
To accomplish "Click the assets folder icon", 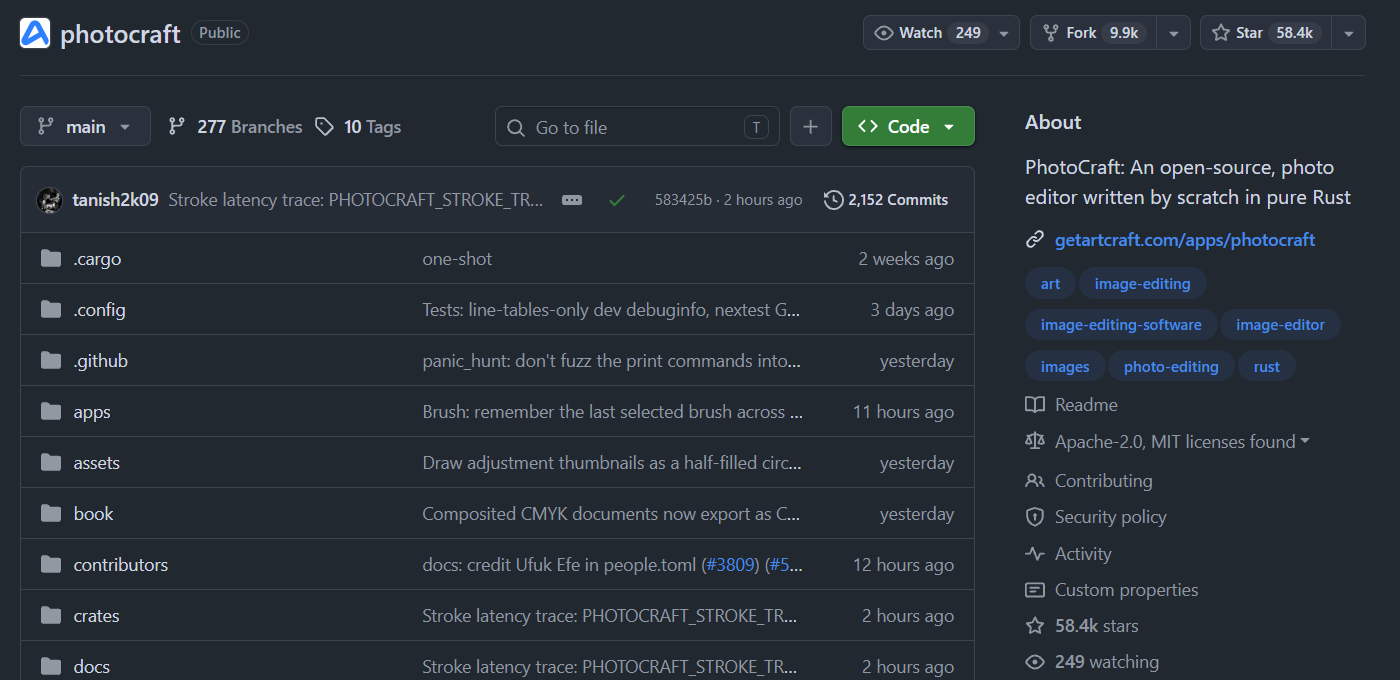I will click(x=51, y=463).
